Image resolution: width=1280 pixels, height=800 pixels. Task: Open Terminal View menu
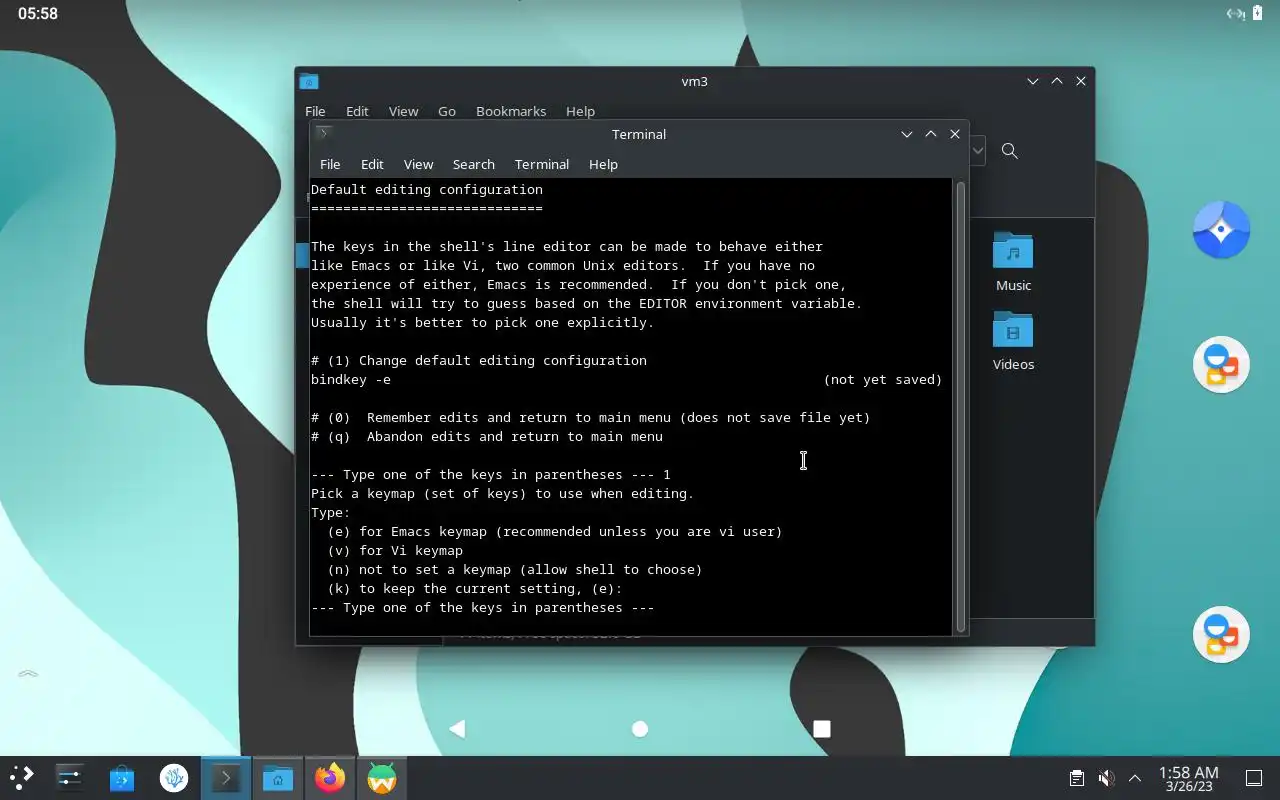pos(418,164)
